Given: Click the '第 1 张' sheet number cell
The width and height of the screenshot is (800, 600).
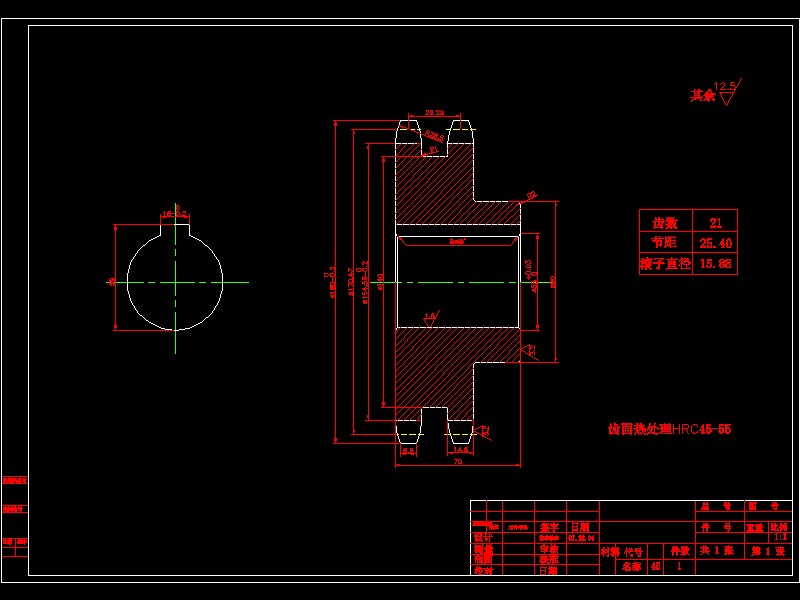Looking at the screenshot, I should coord(768,551).
